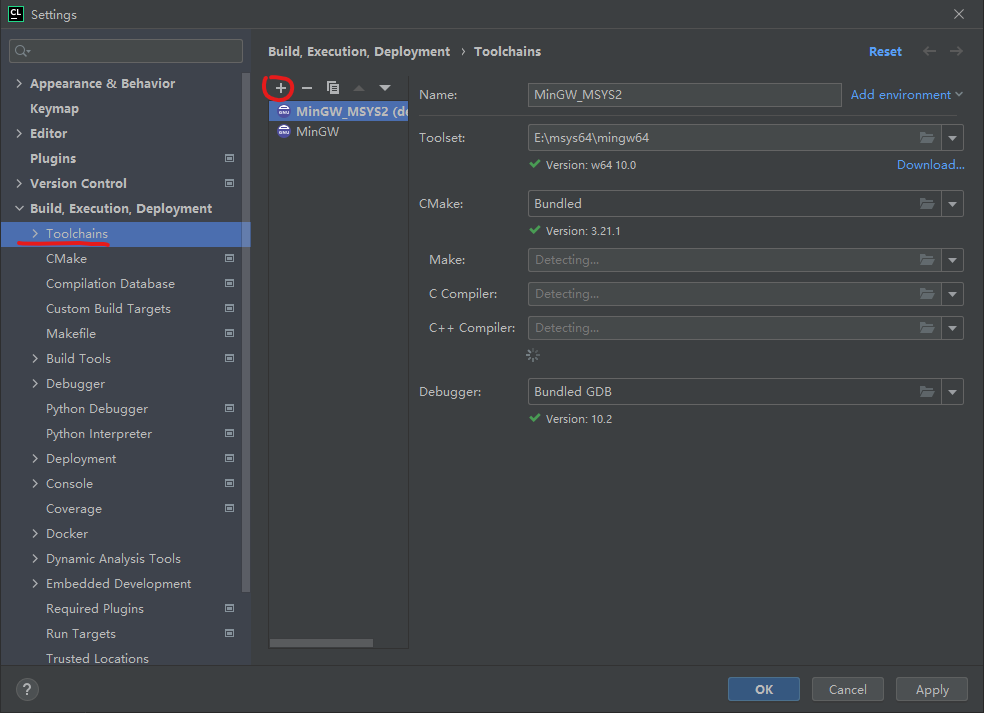Viewport: 984px width, 713px height.
Task: Click CLion logo in title bar
Action: 16,14
